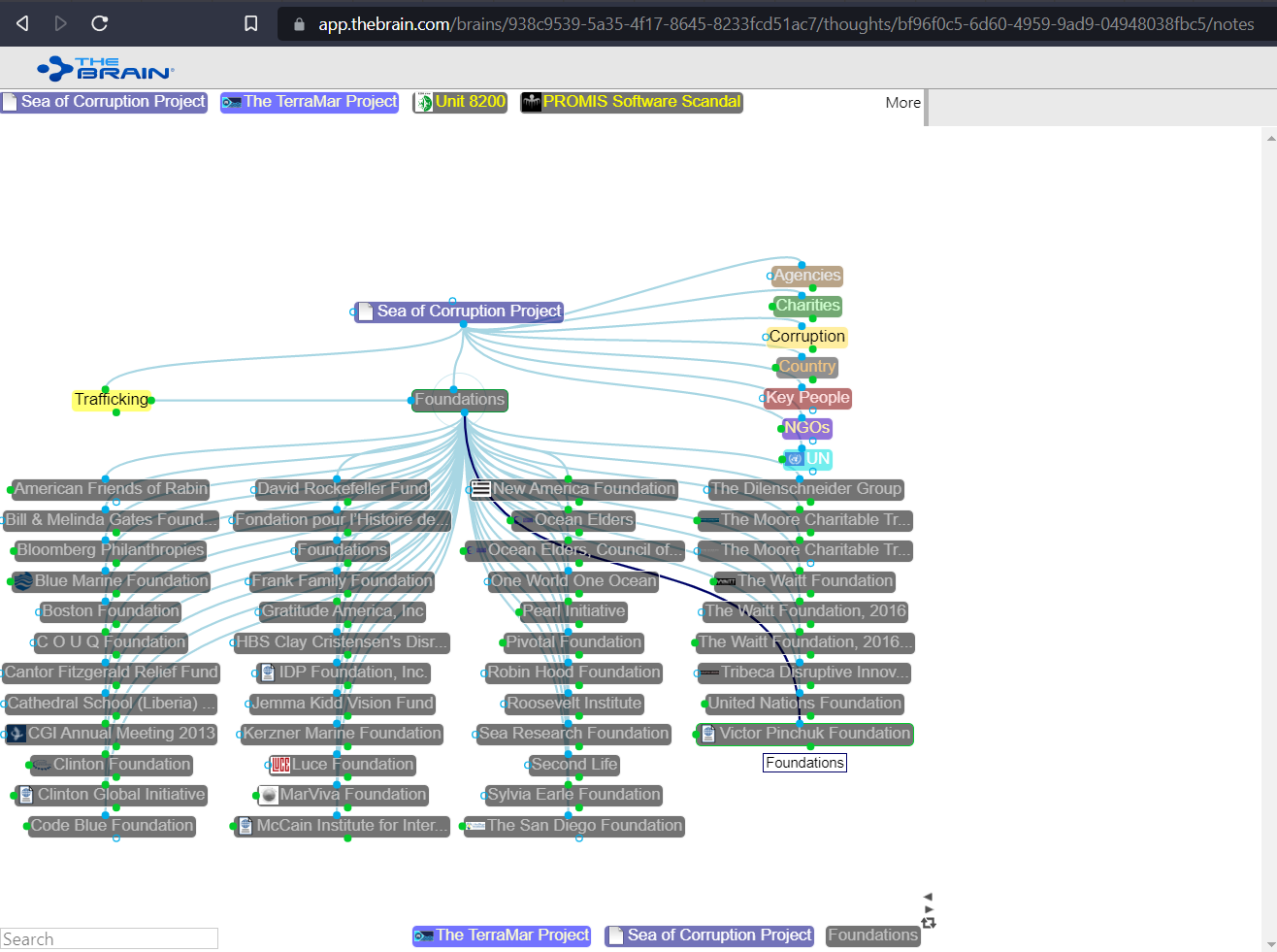Expand the More pins menu
The image size is (1277, 952).
pyautogui.click(x=902, y=103)
